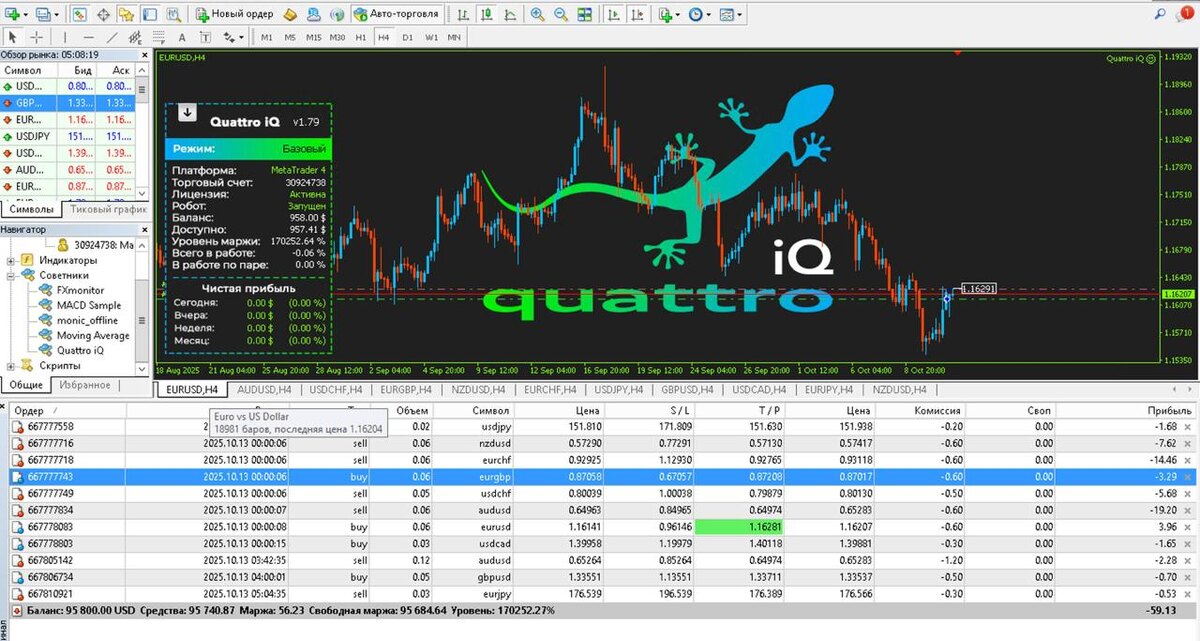This screenshot has width=1200, height=641.
Task: Switch timeframe to M1
Action: coord(266,38)
